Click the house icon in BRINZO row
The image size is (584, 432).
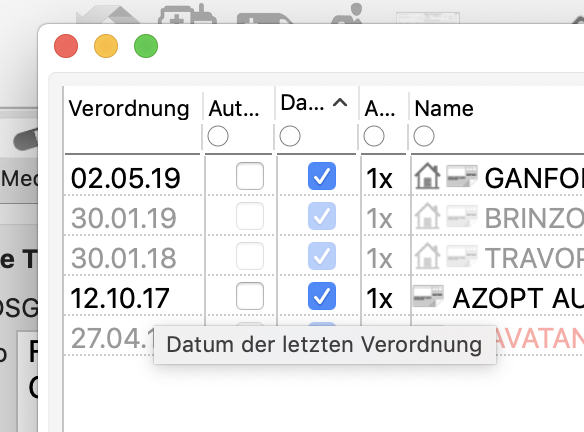[x=427, y=216]
